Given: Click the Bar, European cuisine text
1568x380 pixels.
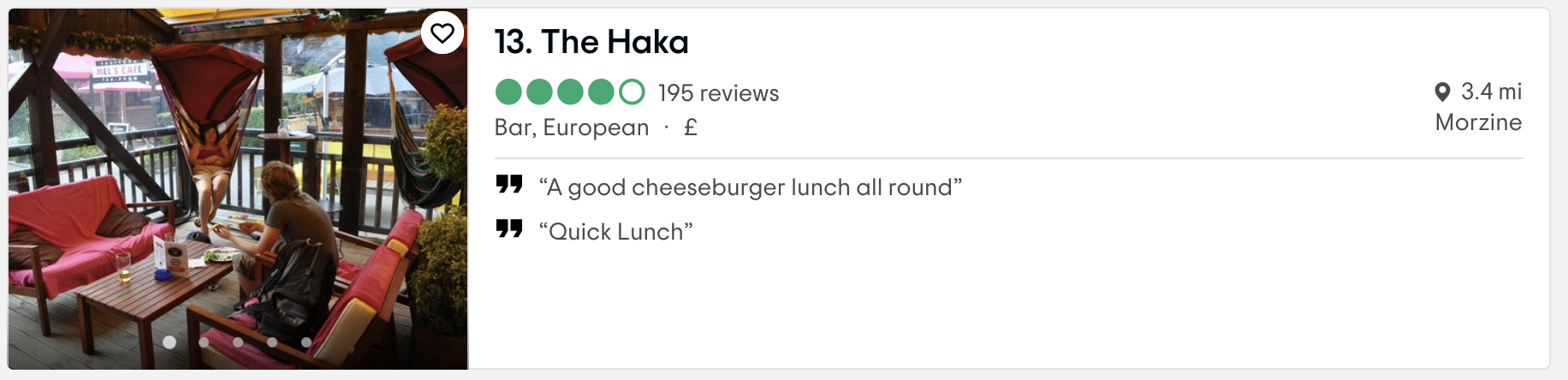Looking at the screenshot, I should pos(572,128).
